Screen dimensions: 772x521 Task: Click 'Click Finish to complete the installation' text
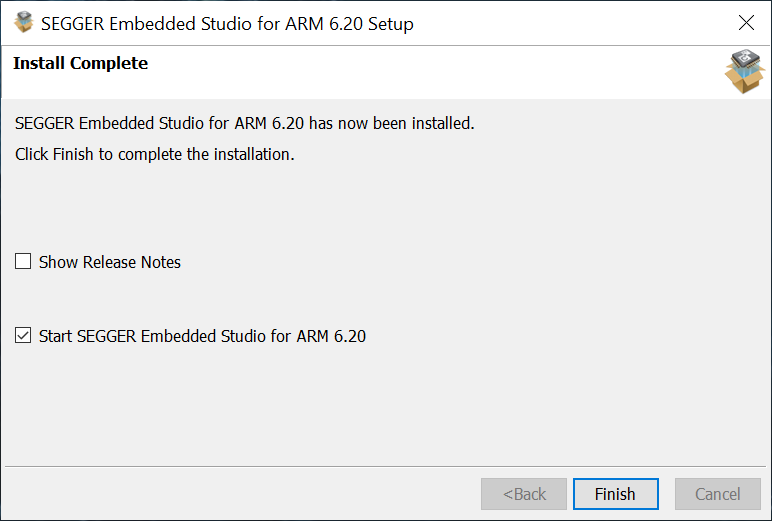(155, 155)
